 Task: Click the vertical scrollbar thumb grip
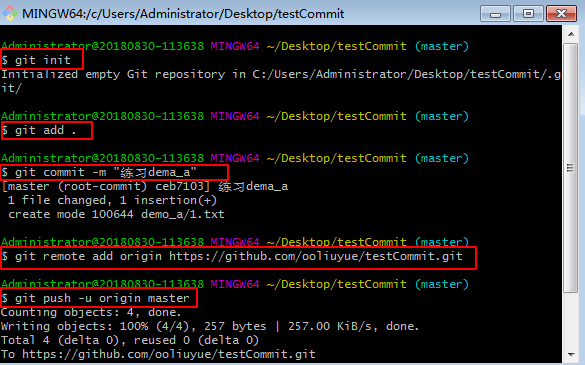click(570, 168)
